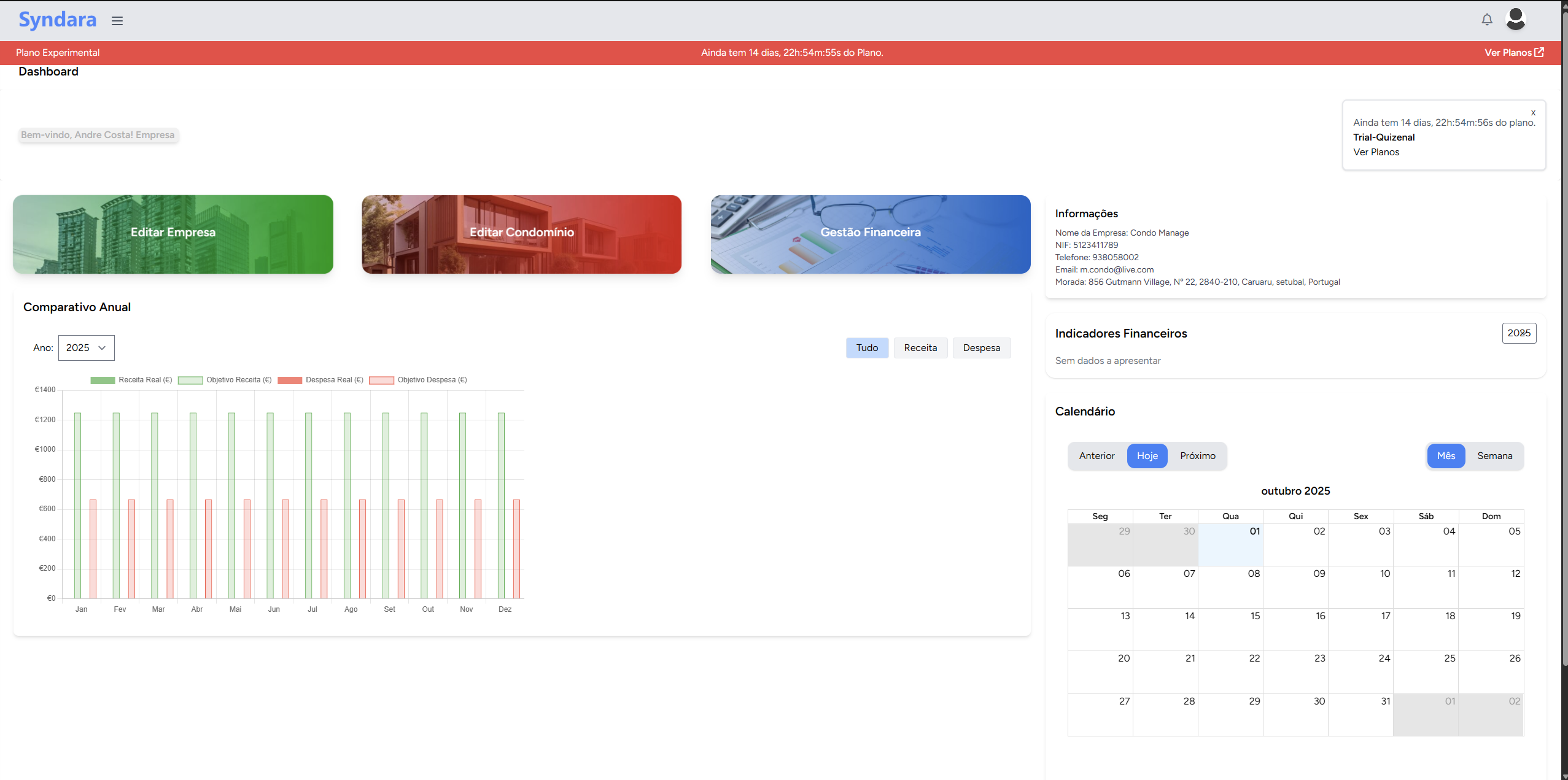The height and width of the screenshot is (780, 1568).
Task: Open the hamburger menu next to Syndara
Action: (117, 21)
